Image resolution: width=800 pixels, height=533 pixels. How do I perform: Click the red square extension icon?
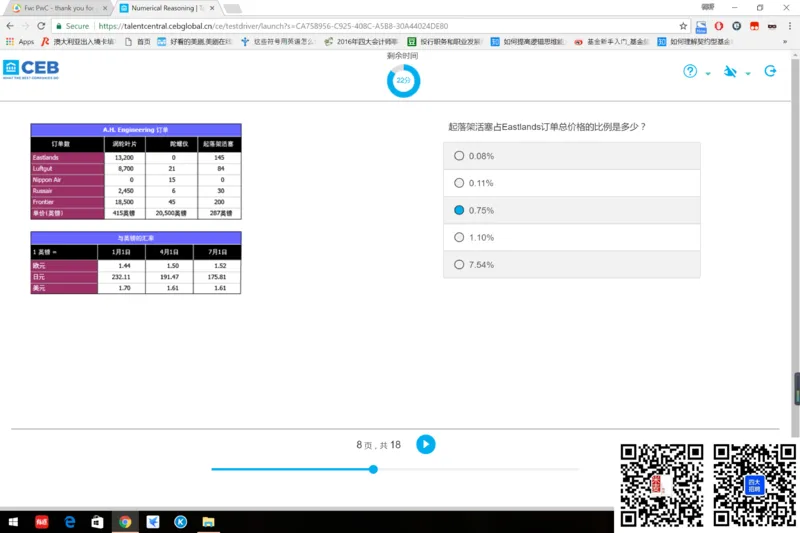[754, 26]
